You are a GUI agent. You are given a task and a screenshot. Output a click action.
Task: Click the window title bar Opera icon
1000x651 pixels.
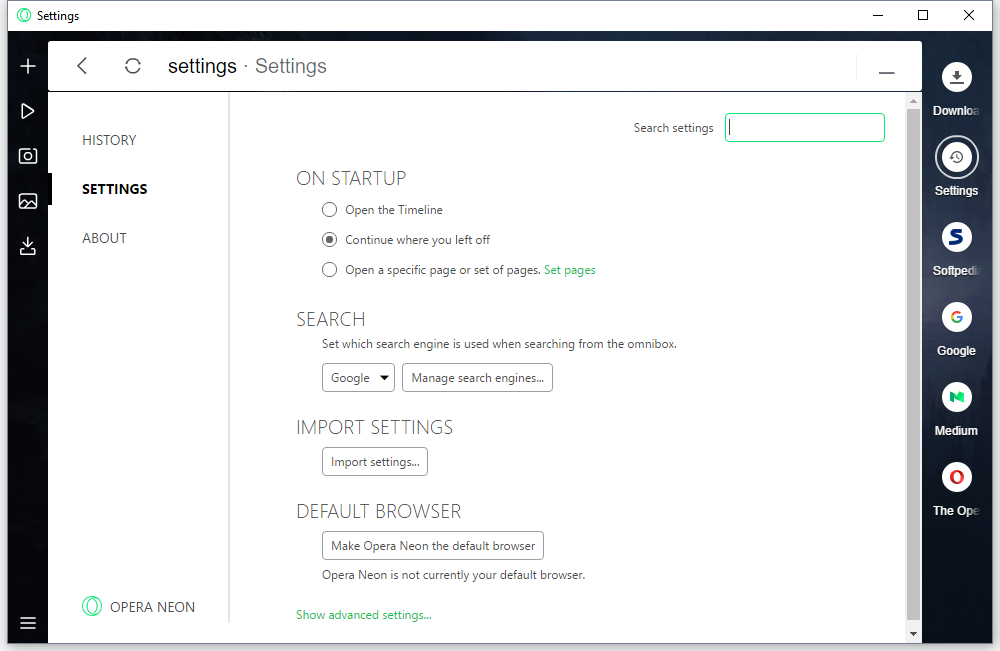click(24, 15)
